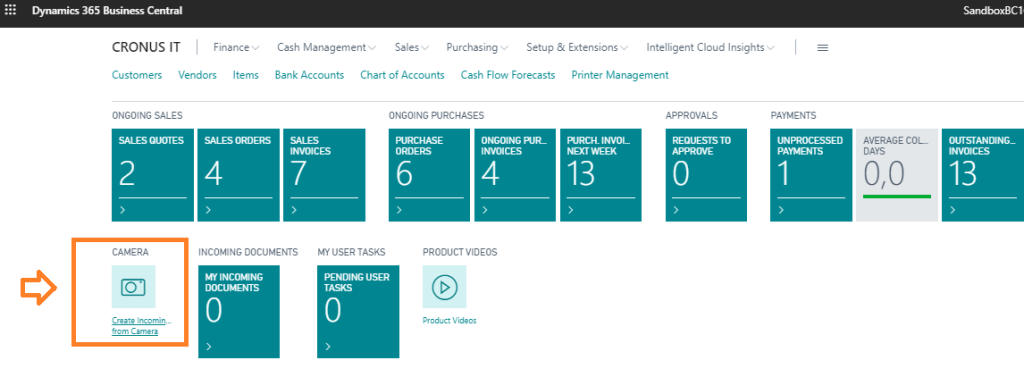1024x377 pixels.
Task: Open Average Collection Days tile
Action: 897,175
